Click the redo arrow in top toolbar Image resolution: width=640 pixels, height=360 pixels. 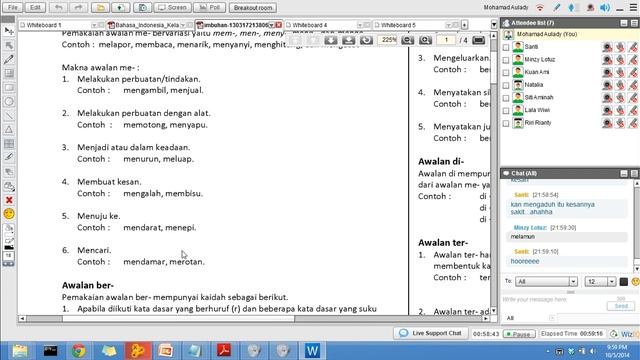coord(78,7)
